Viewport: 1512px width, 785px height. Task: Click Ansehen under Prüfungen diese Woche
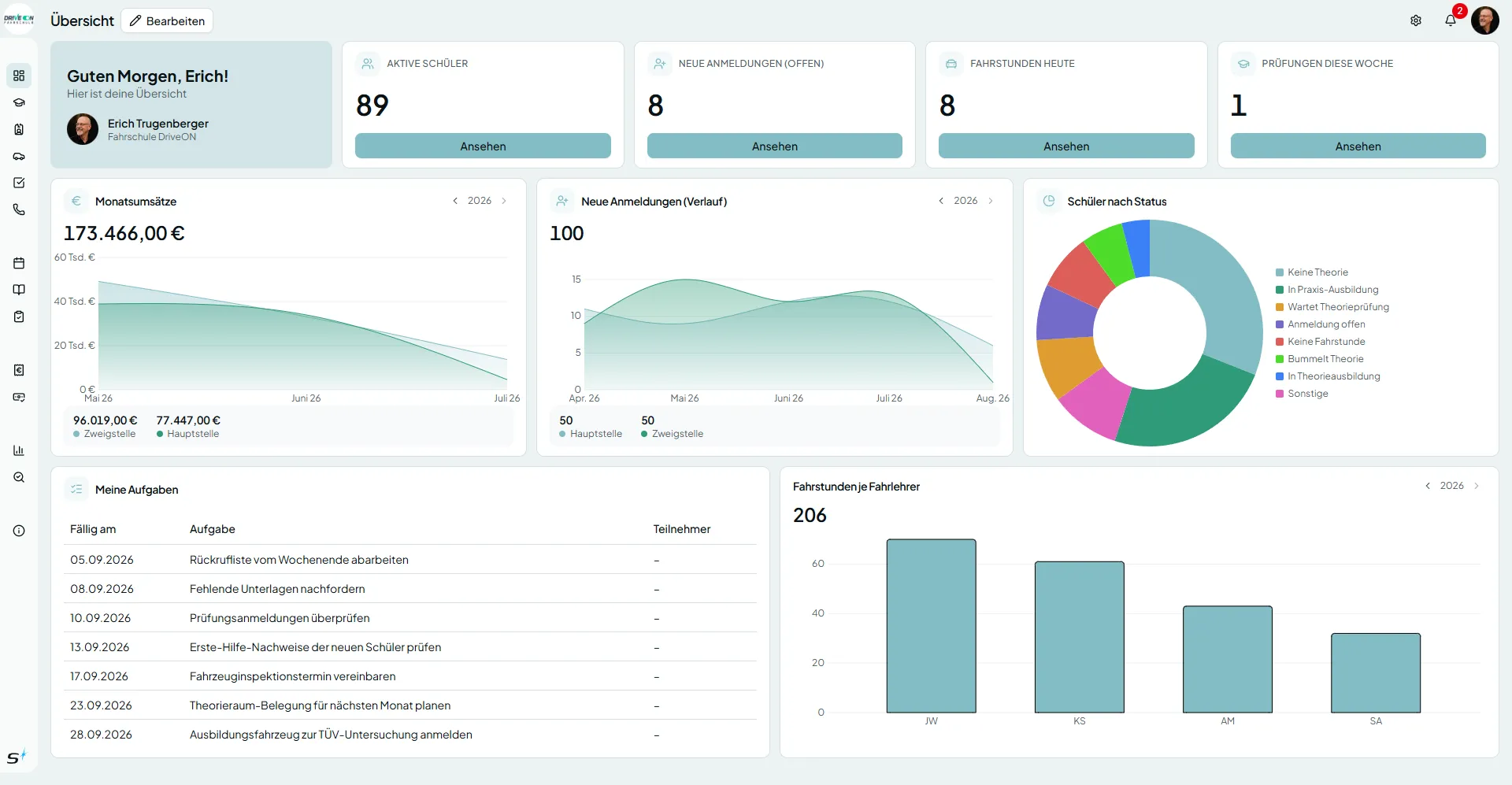click(1358, 146)
